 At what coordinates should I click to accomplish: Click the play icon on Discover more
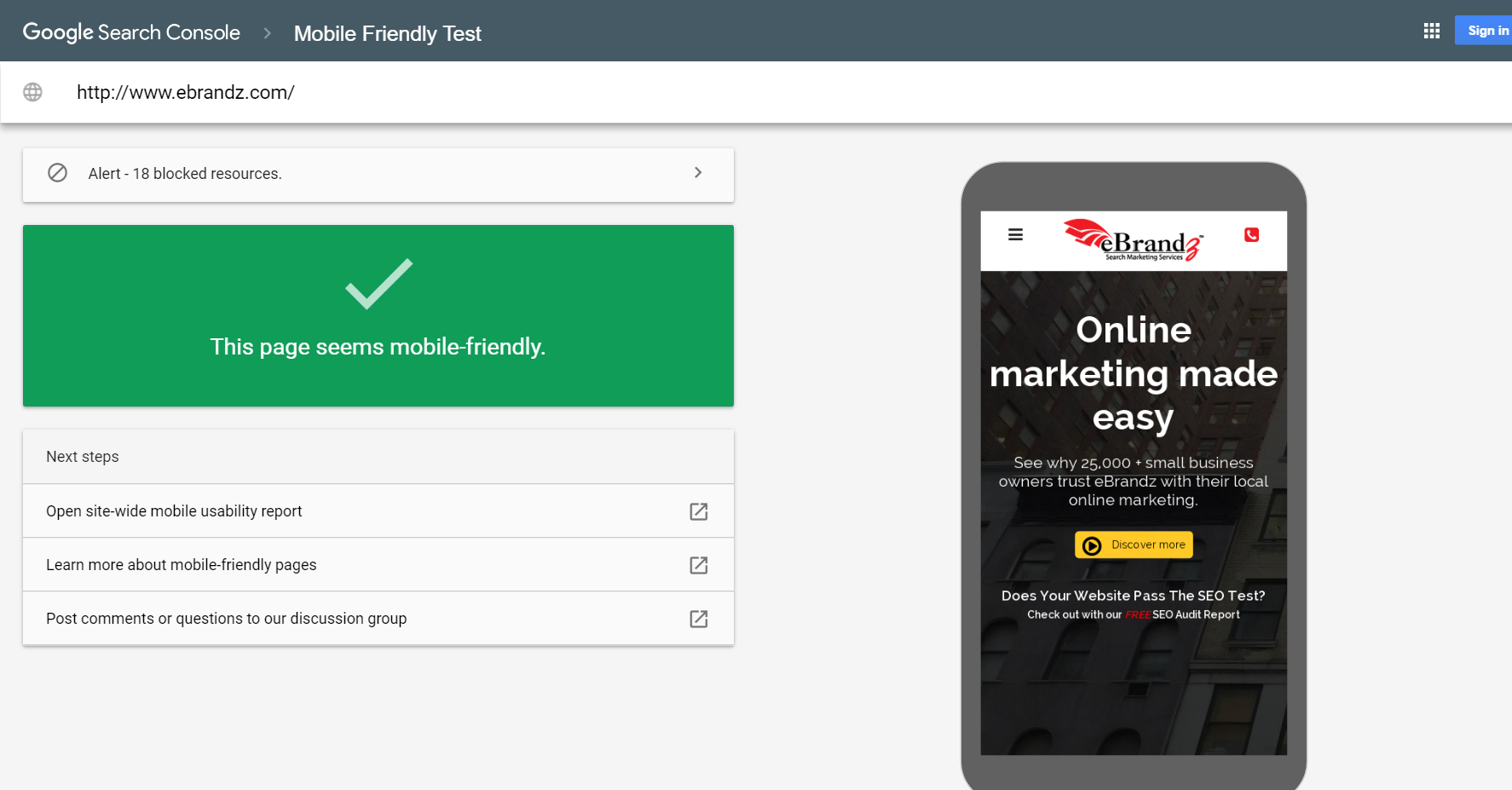(1092, 545)
